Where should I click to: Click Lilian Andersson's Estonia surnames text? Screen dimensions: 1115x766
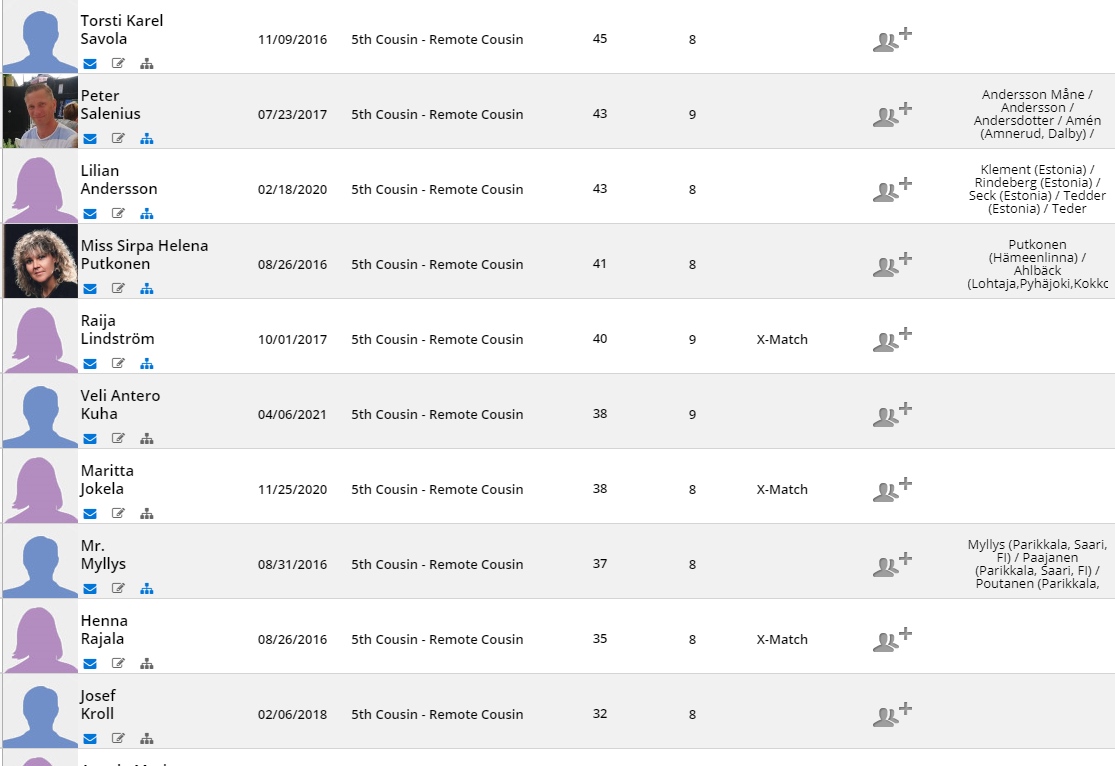tap(1037, 189)
